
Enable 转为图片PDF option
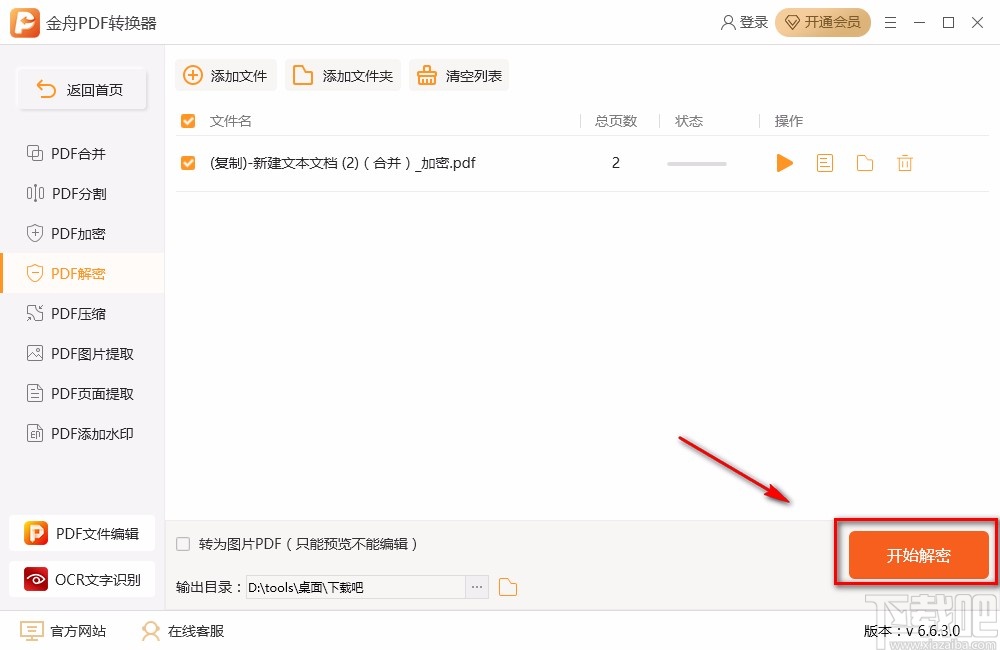(x=182, y=543)
